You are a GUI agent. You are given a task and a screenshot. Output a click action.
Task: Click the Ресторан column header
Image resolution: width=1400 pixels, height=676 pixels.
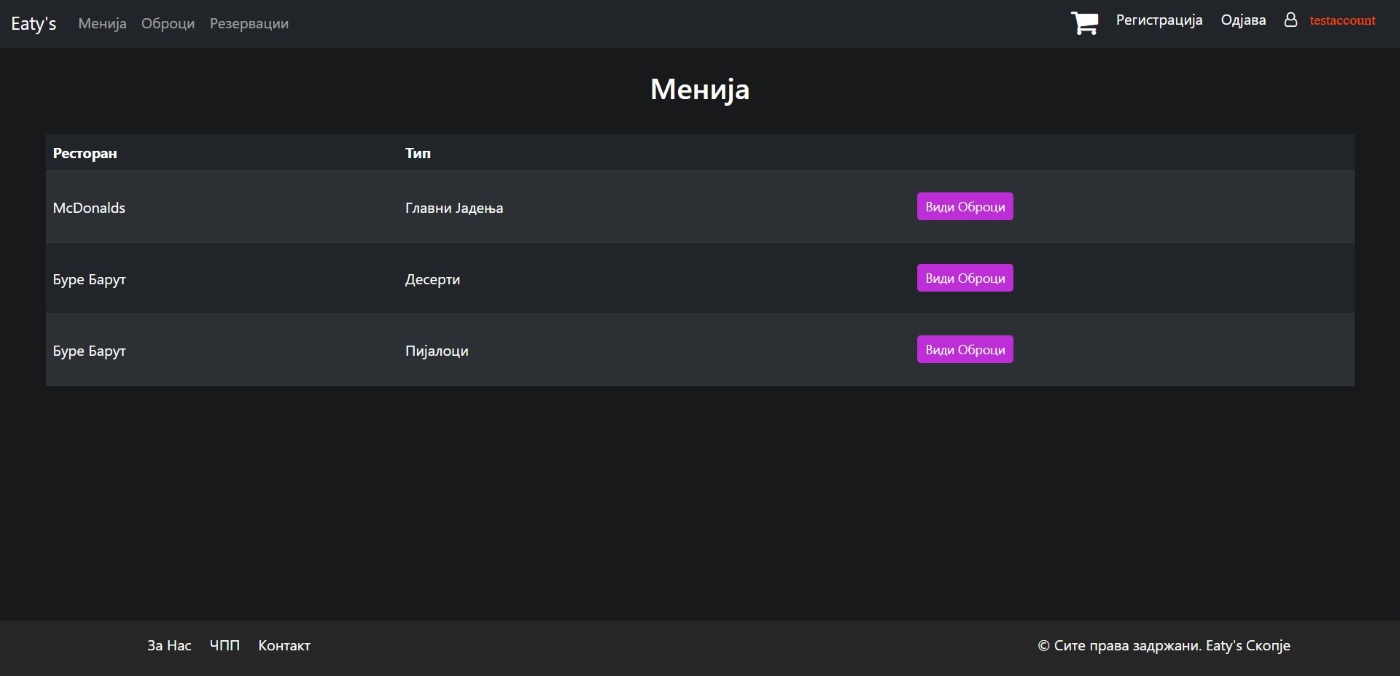pyautogui.click(x=85, y=153)
